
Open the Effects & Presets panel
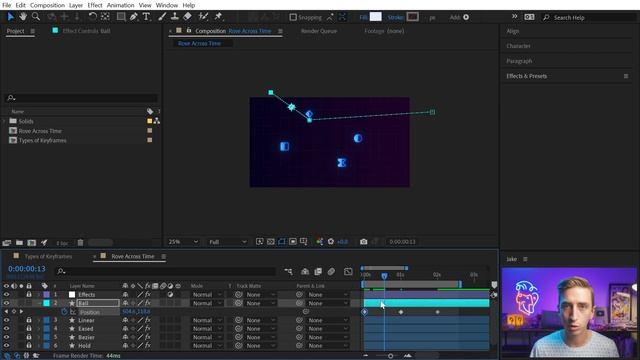click(x=527, y=76)
